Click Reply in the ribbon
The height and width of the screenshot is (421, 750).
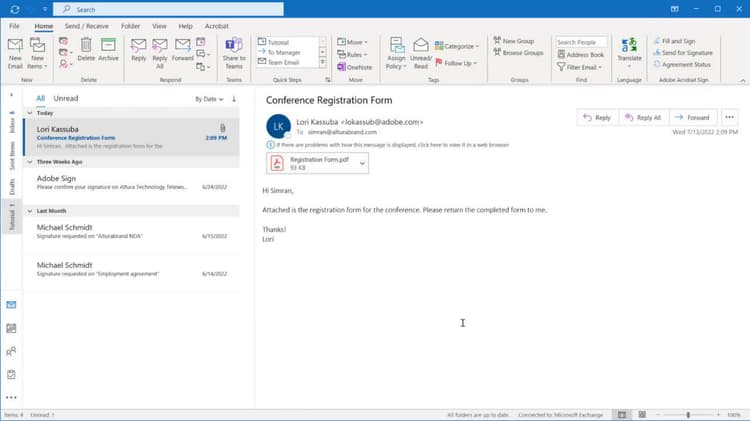click(x=138, y=50)
